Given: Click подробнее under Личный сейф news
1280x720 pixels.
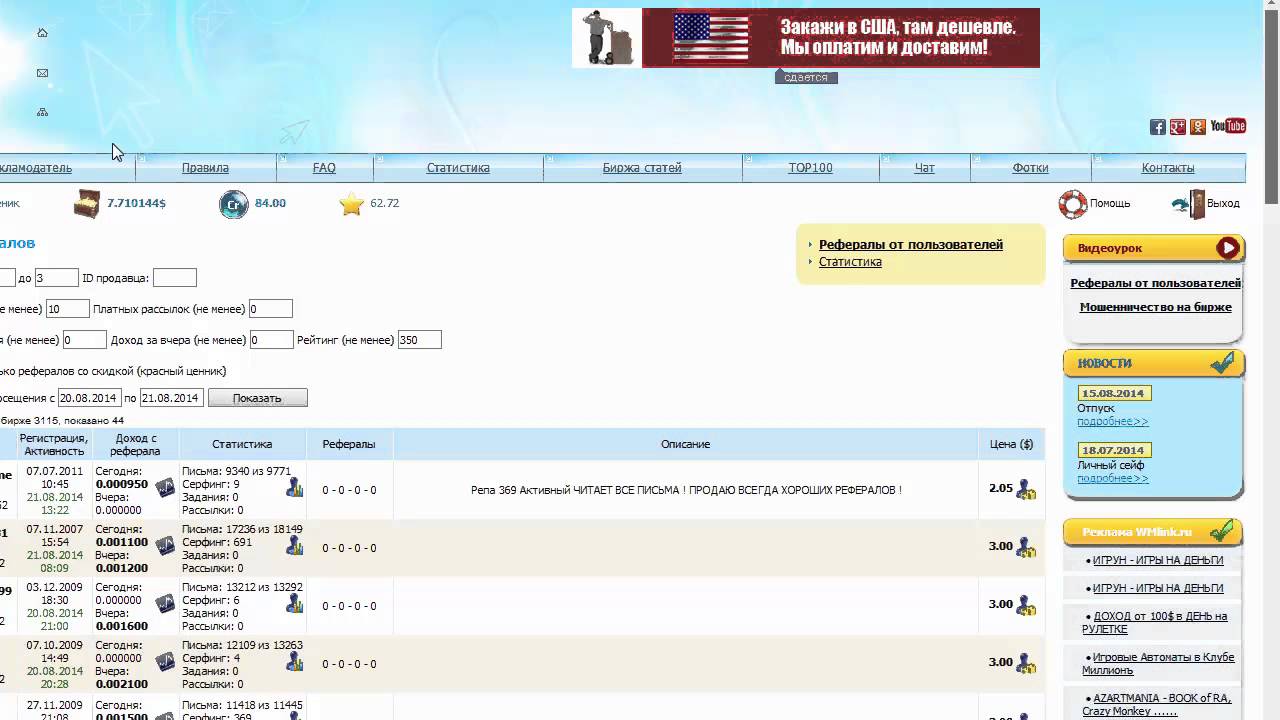Looking at the screenshot, I should click(1113, 479).
